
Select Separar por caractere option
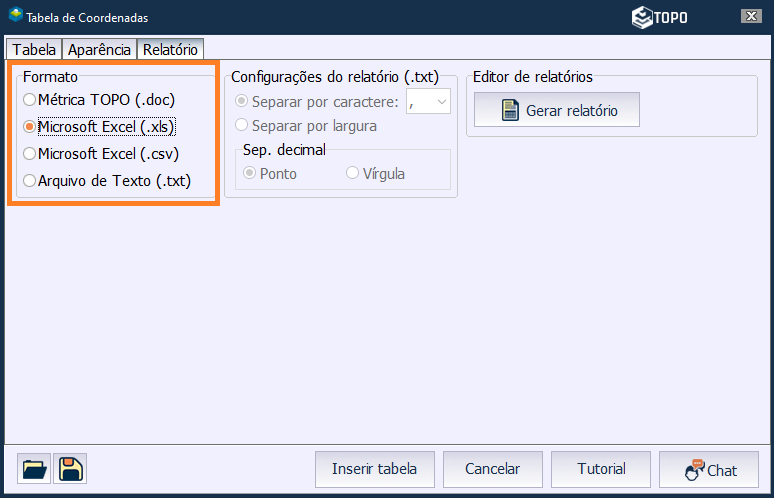(x=240, y=101)
